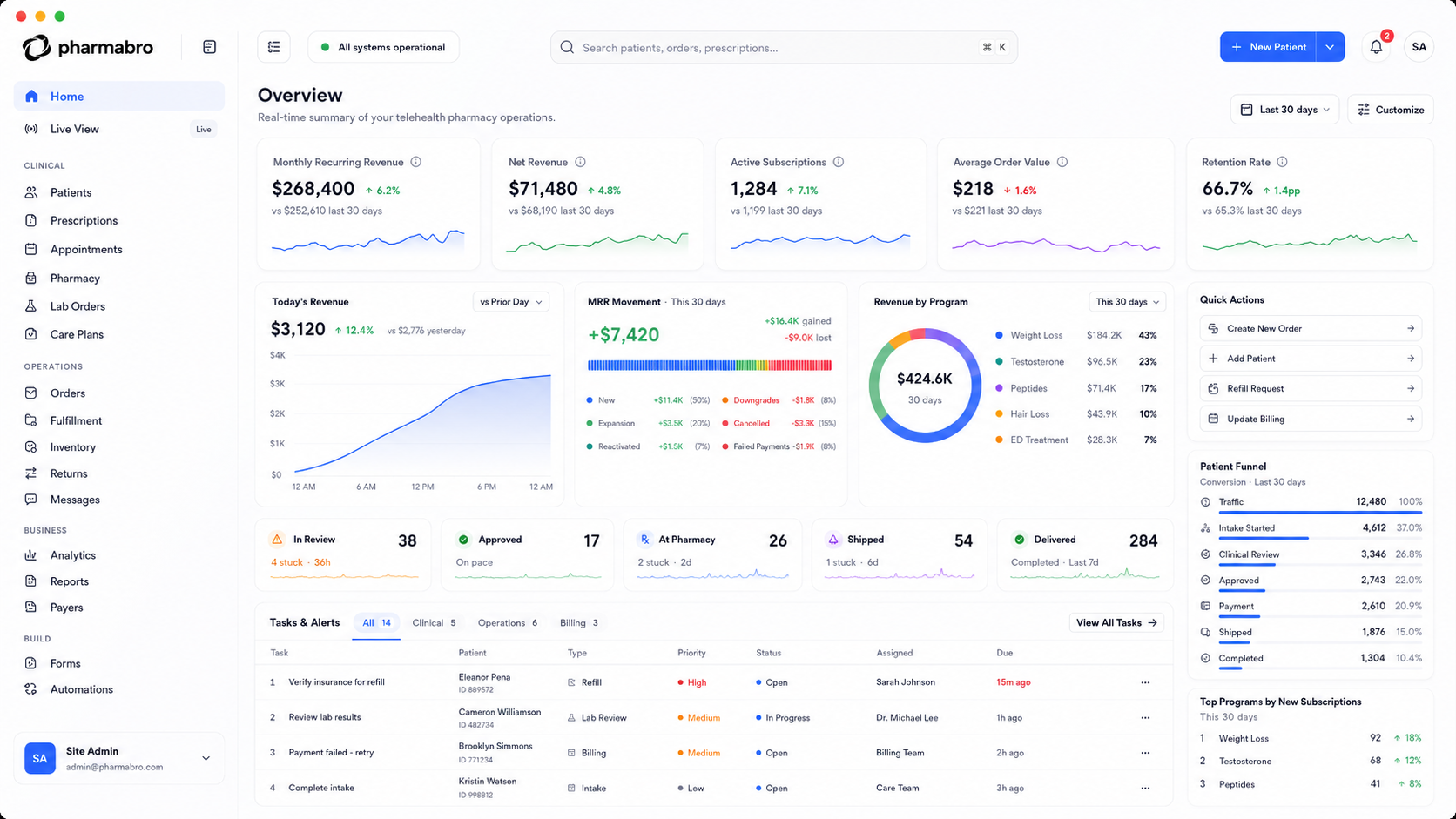Click the Weight Loss legend color dot
This screenshot has width=1456, height=819.
(1000, 335)
